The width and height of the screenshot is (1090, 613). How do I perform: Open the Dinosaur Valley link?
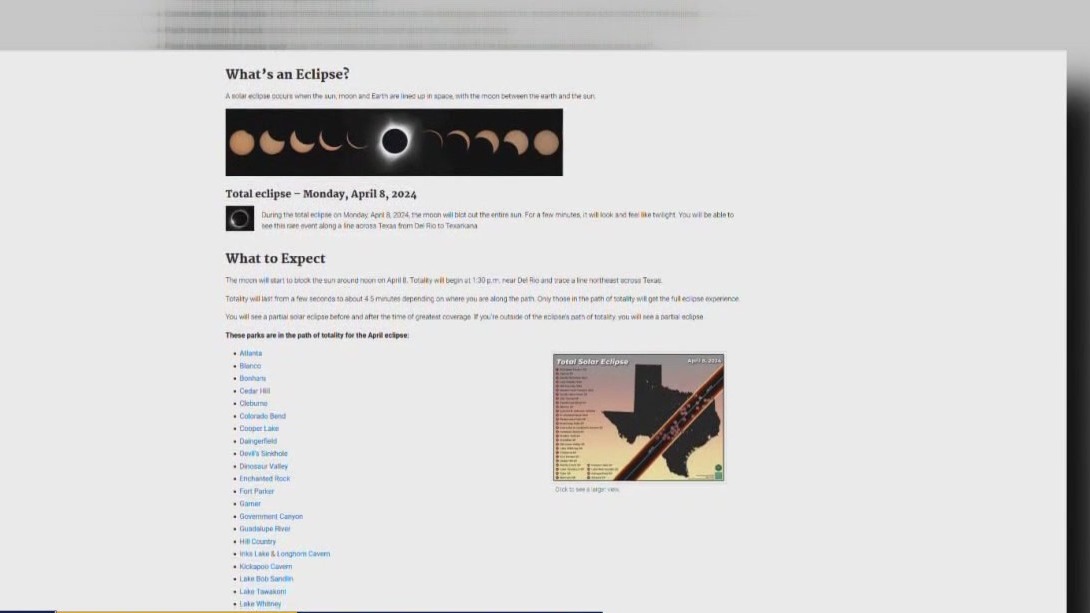[263, 466]
